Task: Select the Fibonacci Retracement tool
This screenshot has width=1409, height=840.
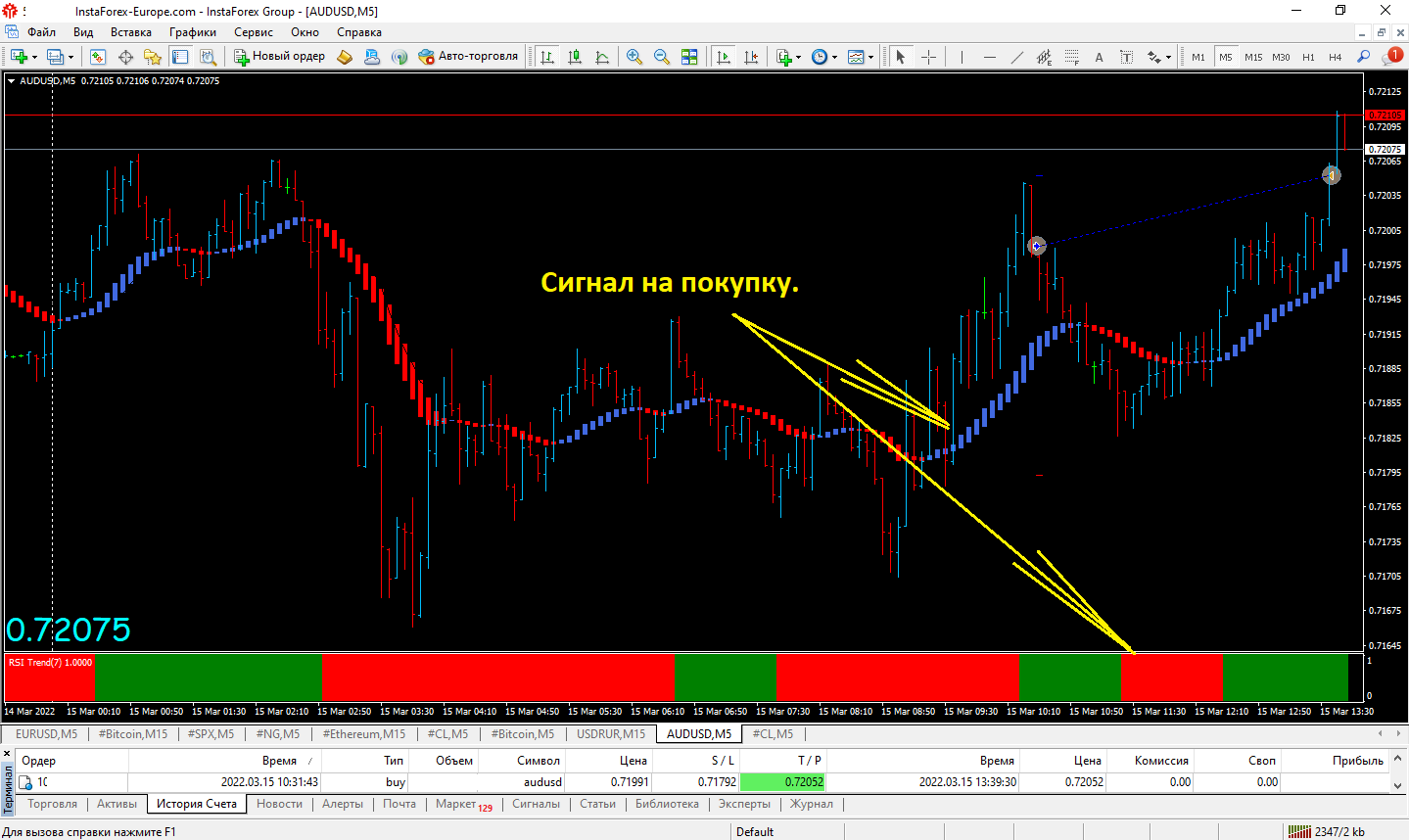Action: coord(1071,57)
